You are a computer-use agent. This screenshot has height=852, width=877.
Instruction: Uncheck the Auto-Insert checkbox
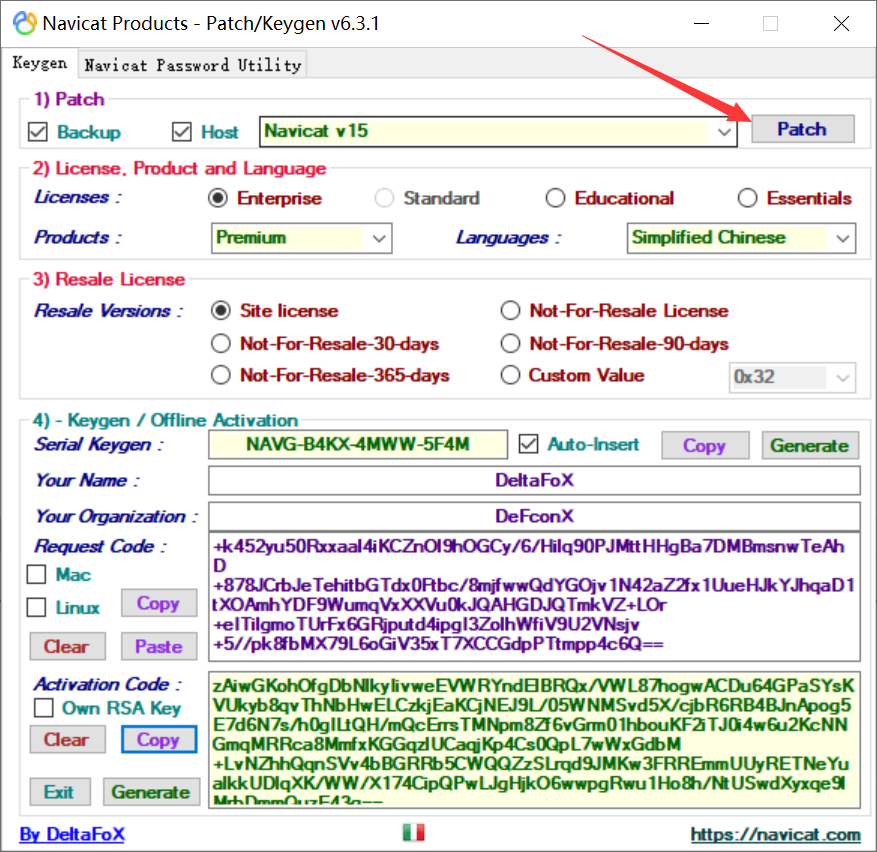tap(529, 444)
